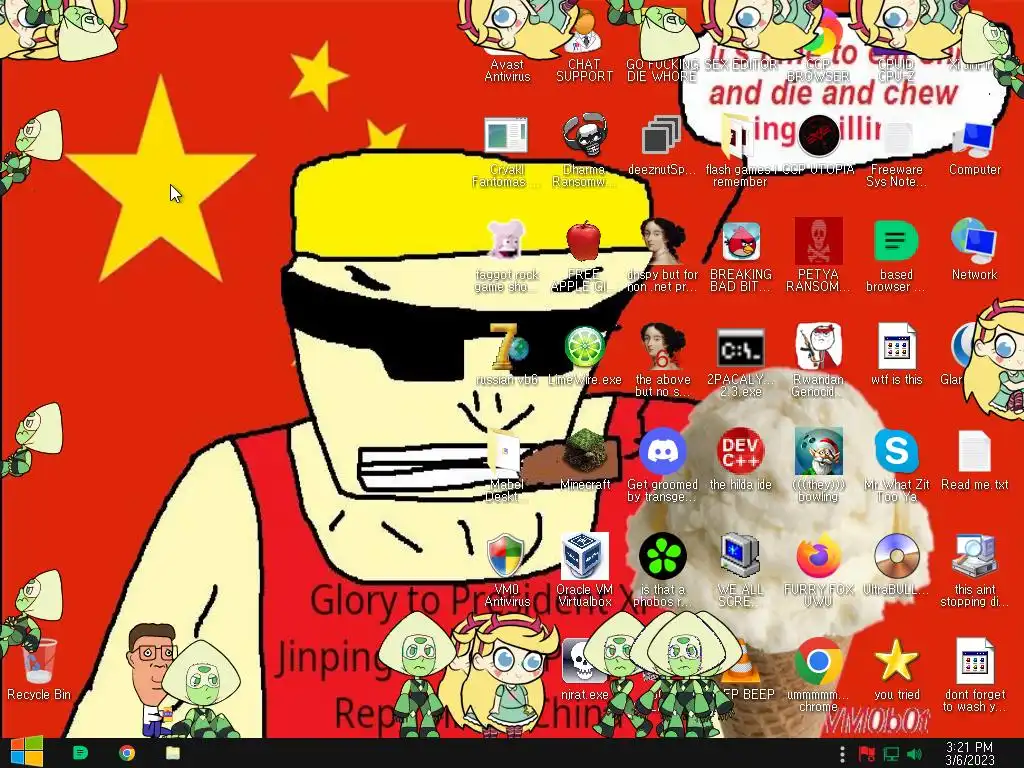The height and width of the screenshot is (768, 1024).
Task: Open the VM0 Antivirus shield icon
Action: 507,571
